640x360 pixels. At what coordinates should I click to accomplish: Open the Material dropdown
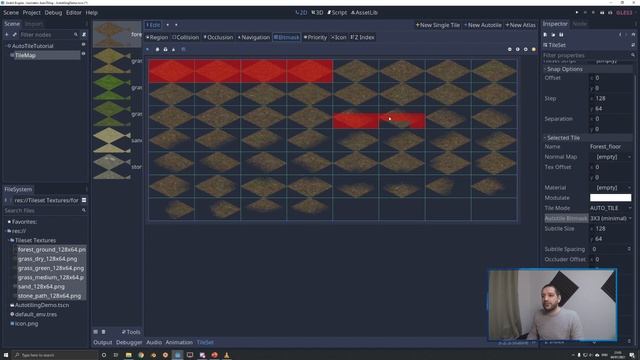coord(611,188)
